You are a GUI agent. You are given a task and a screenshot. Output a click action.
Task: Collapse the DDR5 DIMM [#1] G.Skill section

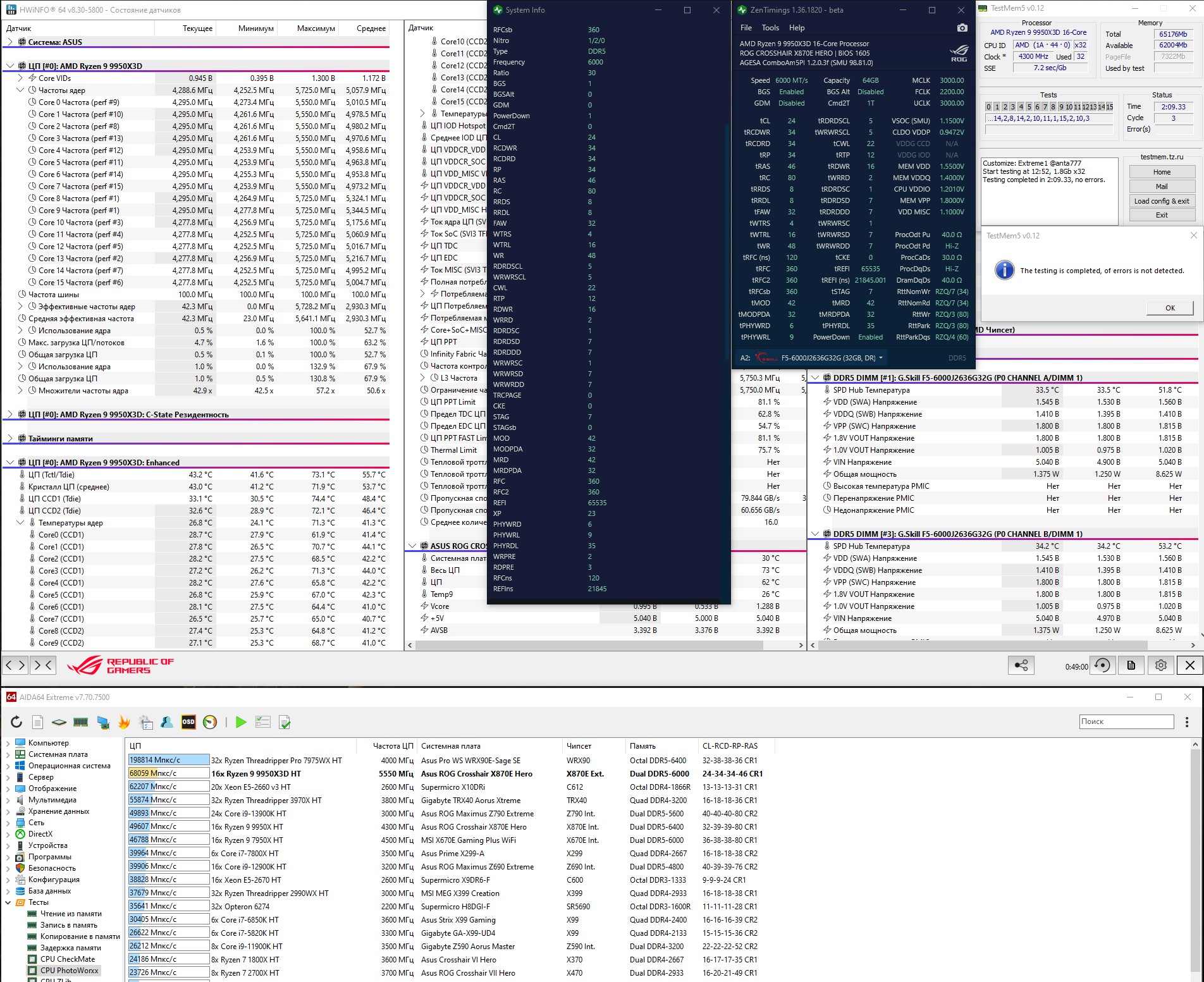pos(815,378)
